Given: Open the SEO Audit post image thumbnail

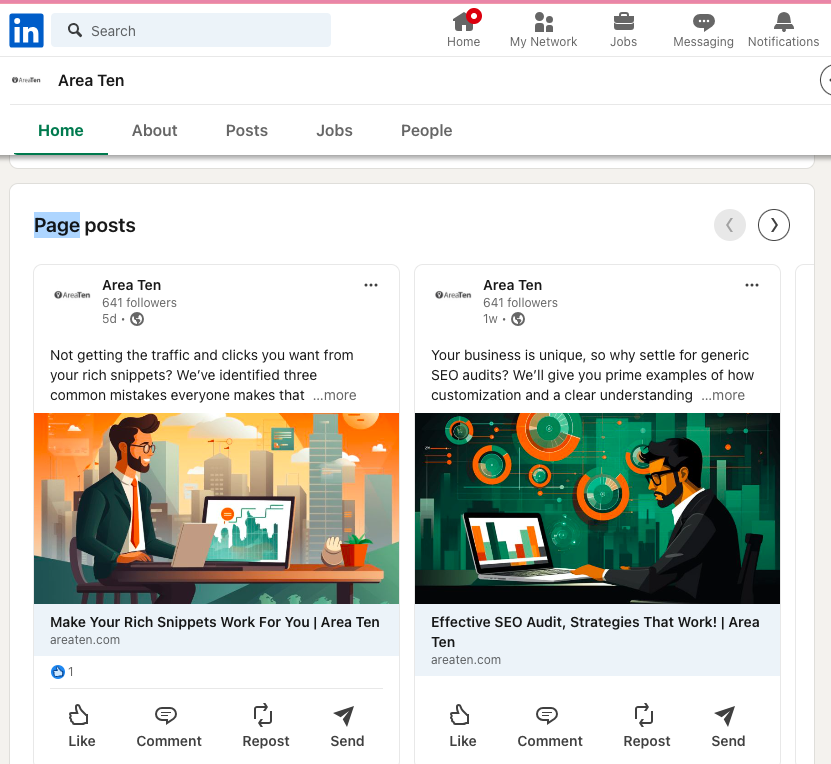Looking at the screenshot, I should (x=597, y=508).
